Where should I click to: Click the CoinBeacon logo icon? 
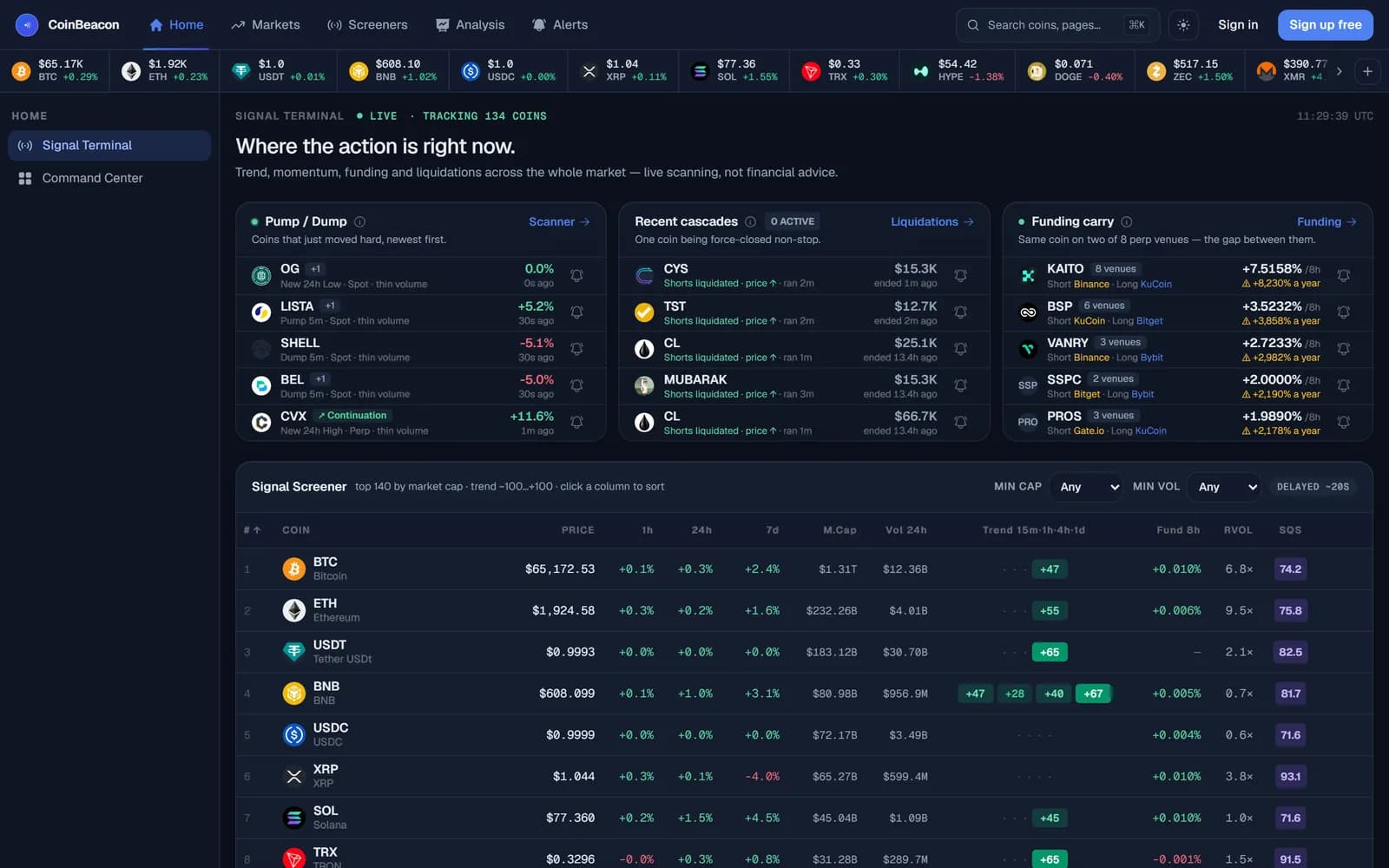coord(27,25)
